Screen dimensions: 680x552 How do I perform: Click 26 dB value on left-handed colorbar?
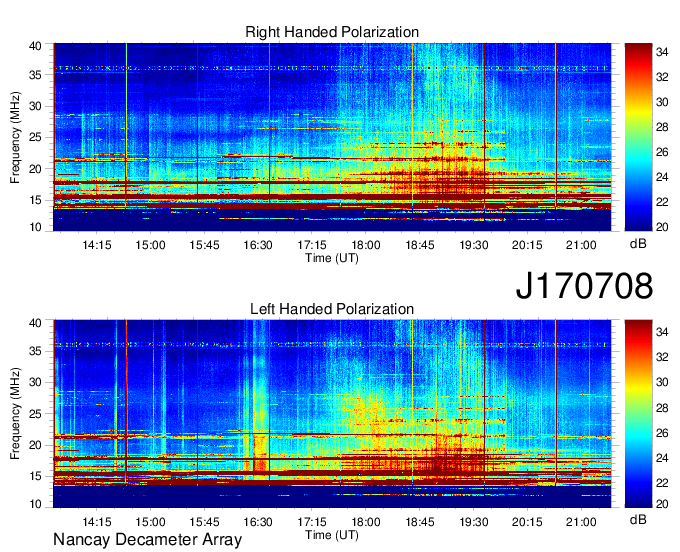[x=662, y=433]
